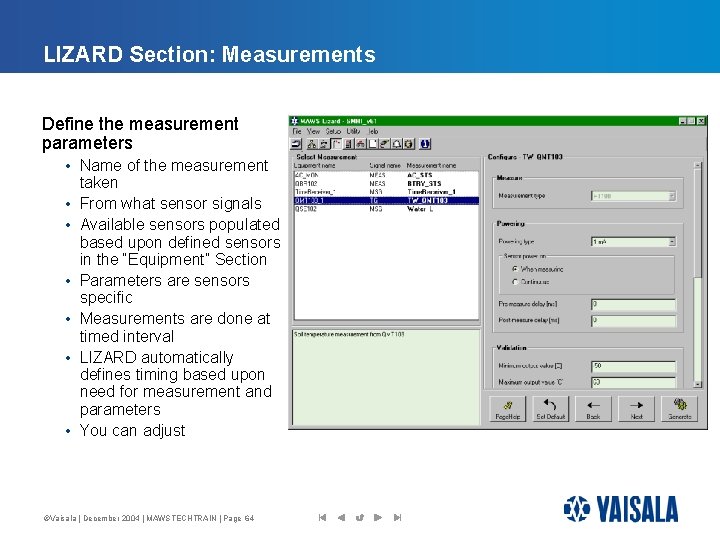Open the Setup menu

tap(333, 131)
